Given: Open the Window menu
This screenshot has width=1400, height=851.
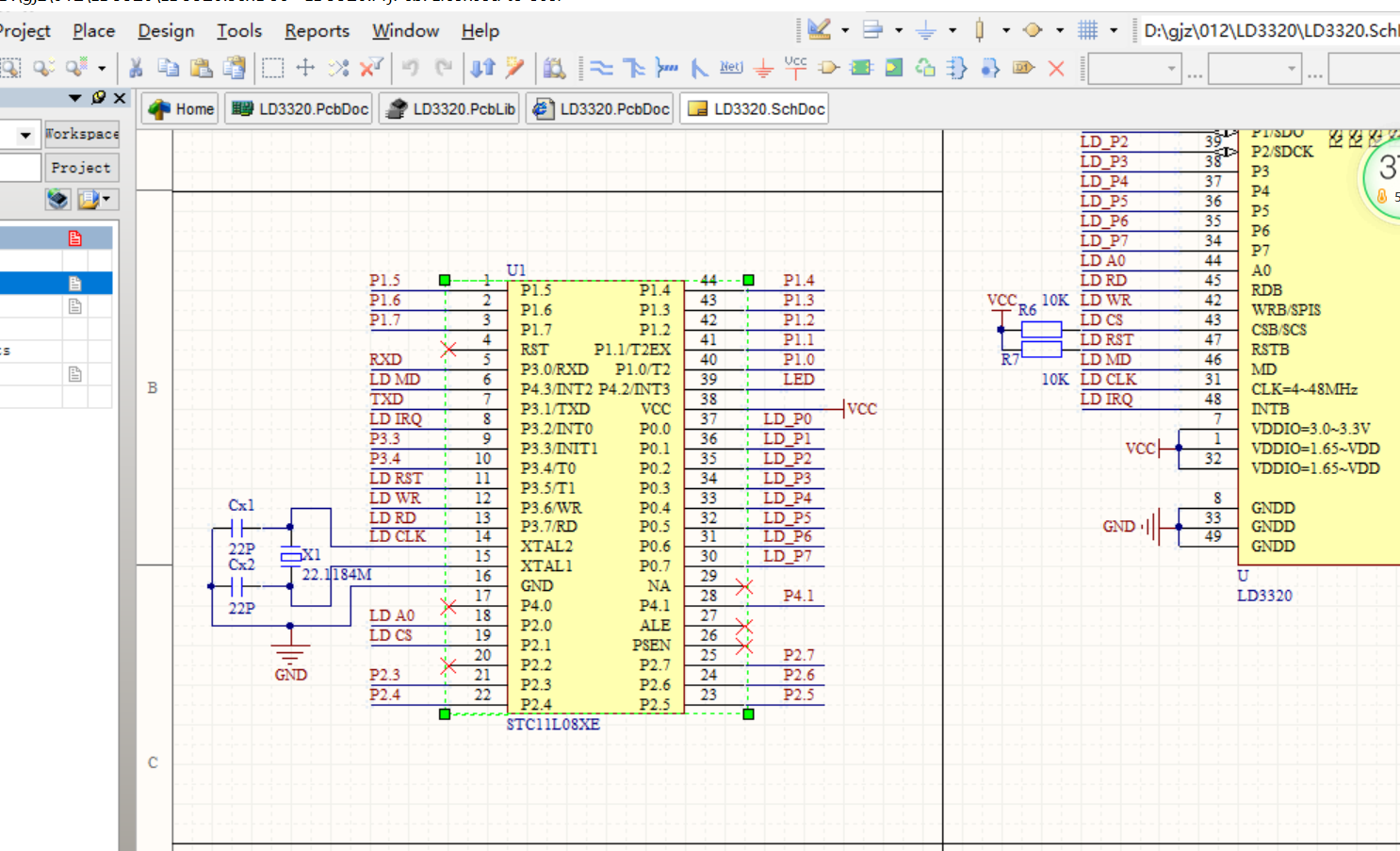Looking at the screenshot, I should (405, 31).
